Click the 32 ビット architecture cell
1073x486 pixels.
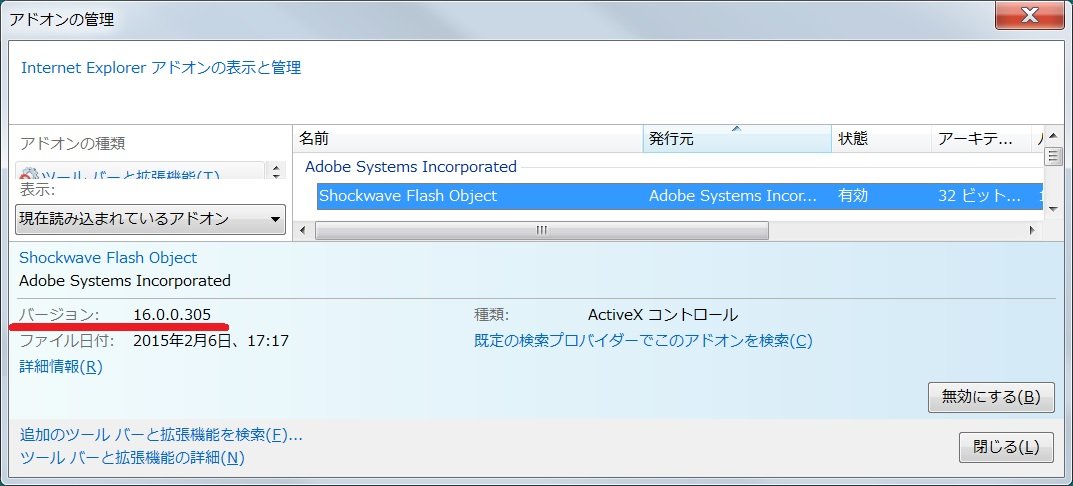pos(980,196)
